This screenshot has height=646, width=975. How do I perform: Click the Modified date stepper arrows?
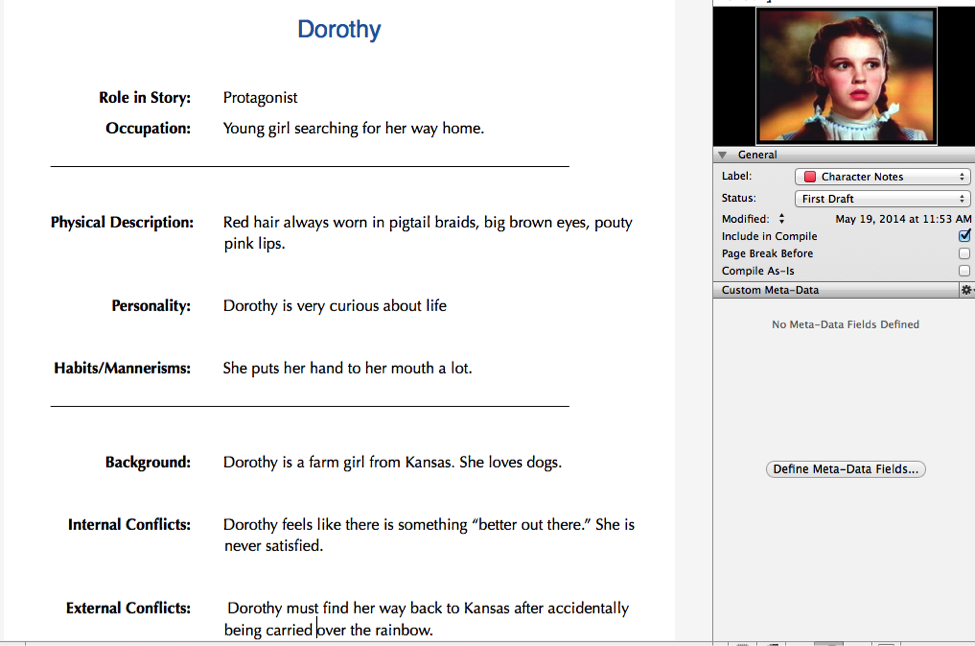[782, 219]
